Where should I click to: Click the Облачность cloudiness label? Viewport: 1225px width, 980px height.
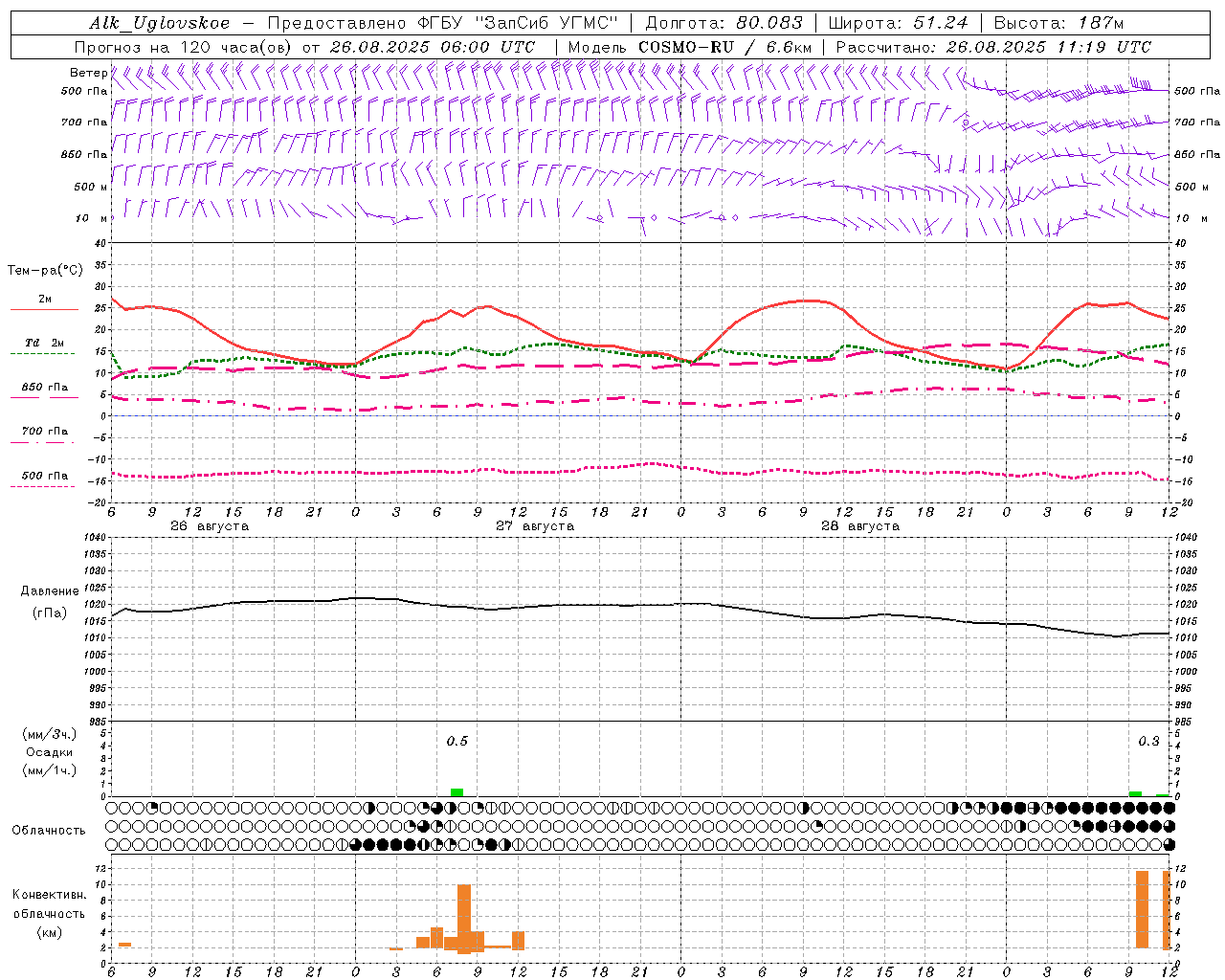49,830
